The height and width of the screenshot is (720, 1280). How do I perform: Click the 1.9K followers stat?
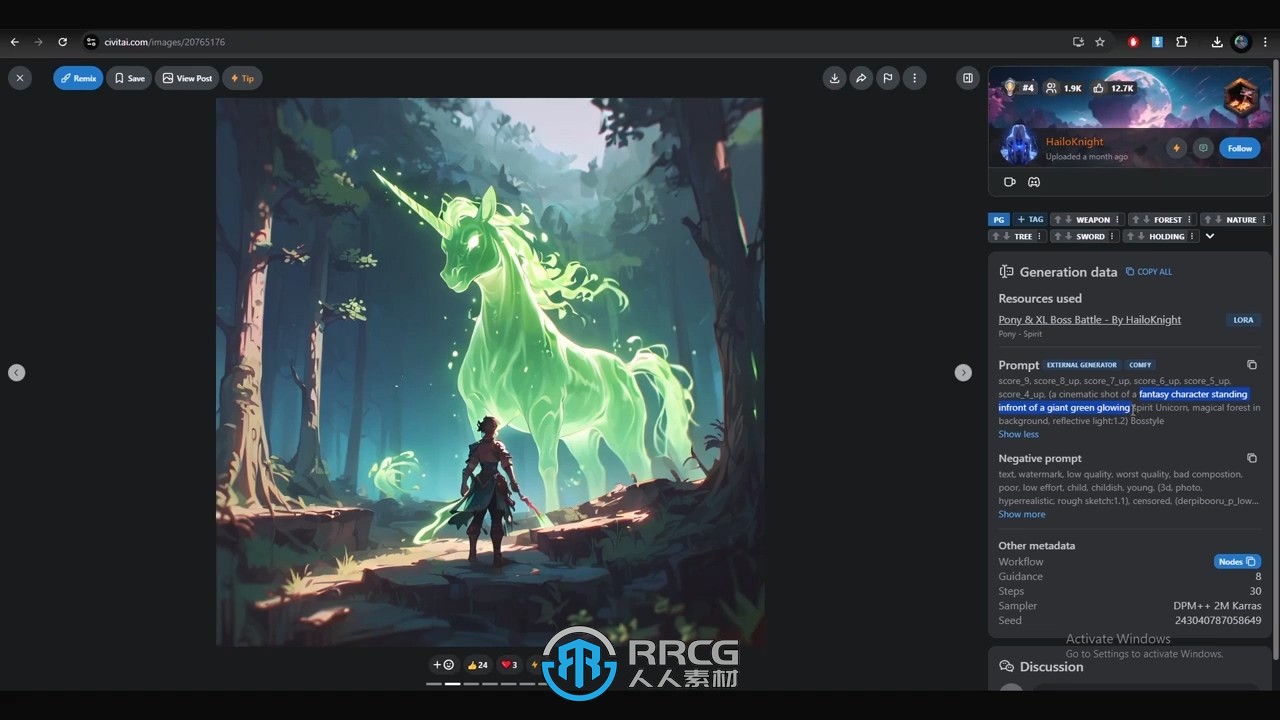pyautogui.click(x=1063, y=88)
